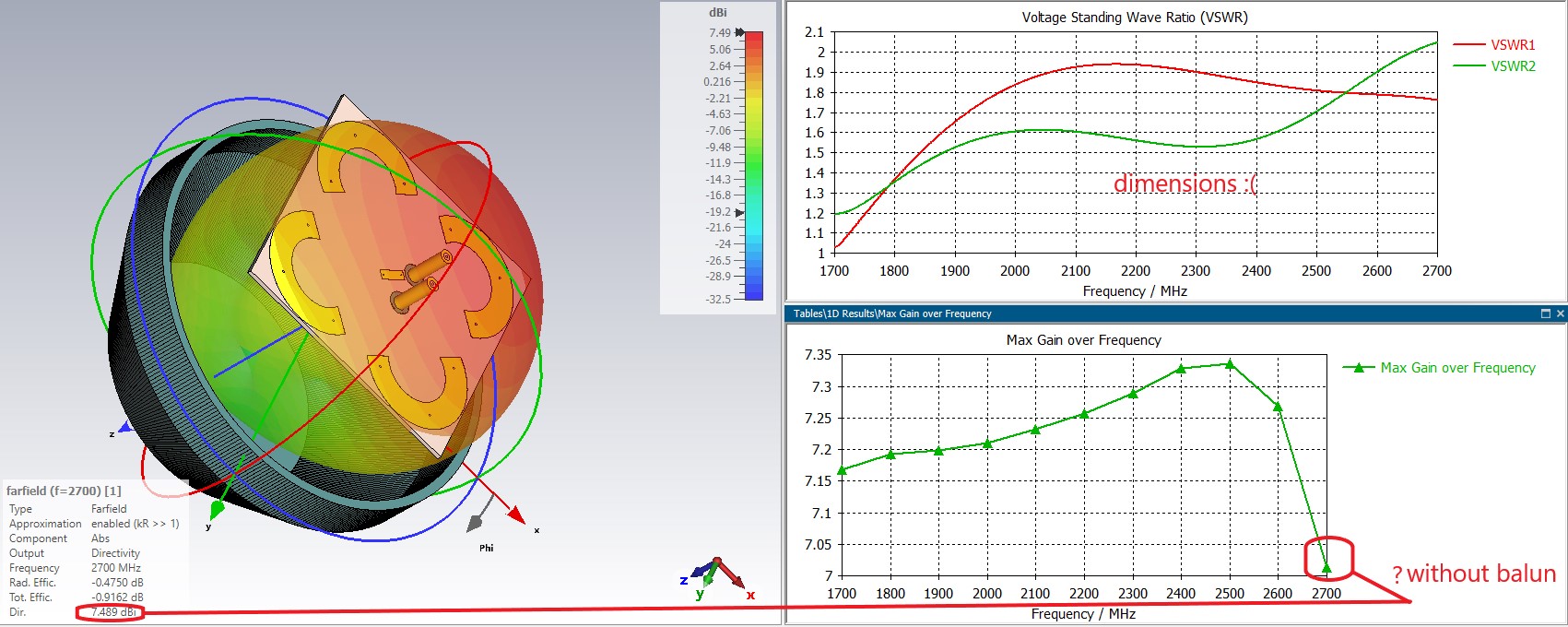Maximize the Max Gain over Frequency window

1546,313
